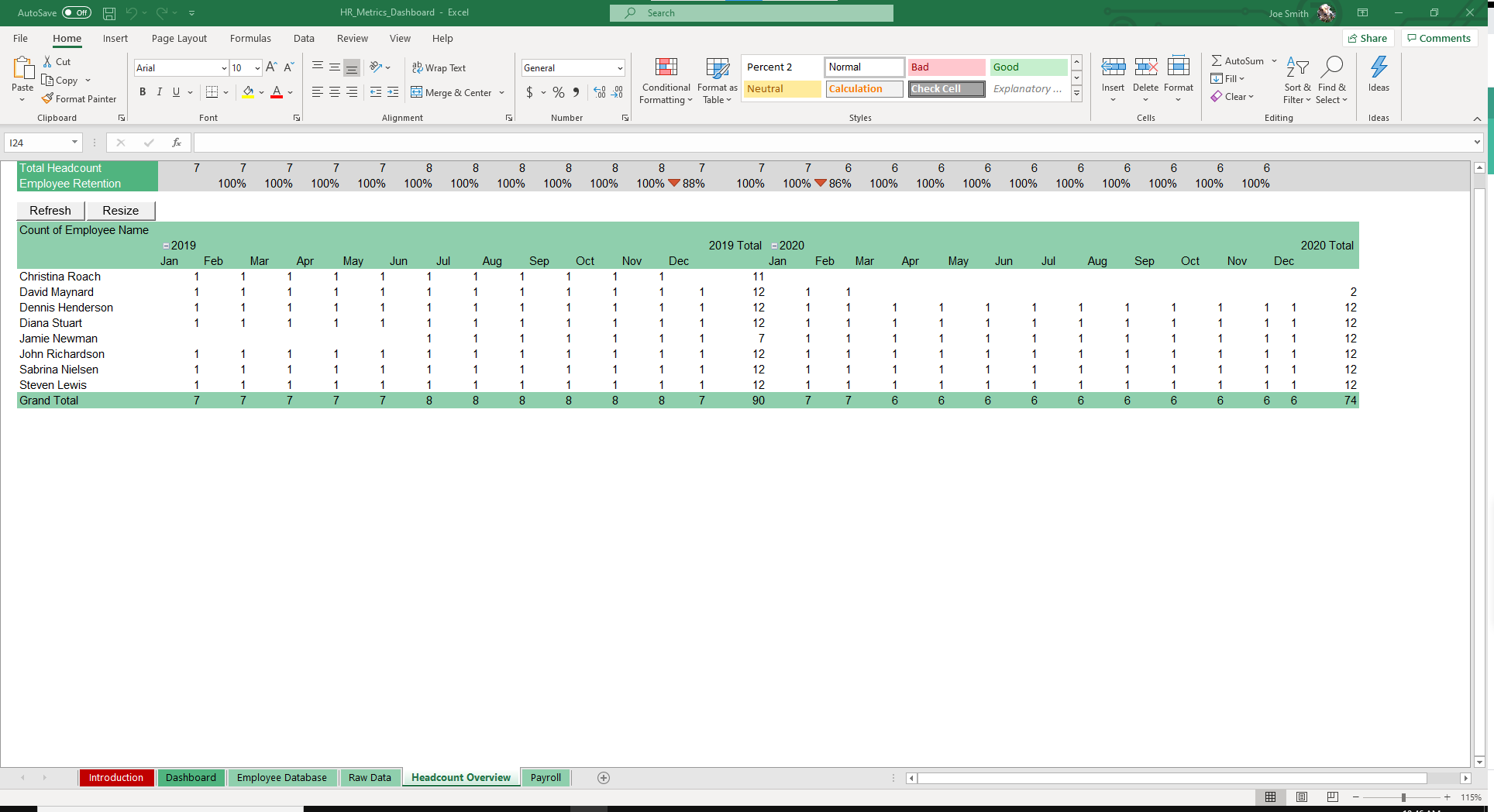This screenshot has width=1494, height=812.
Task: Apply the Bad cell style
Action: coord(946,67)
